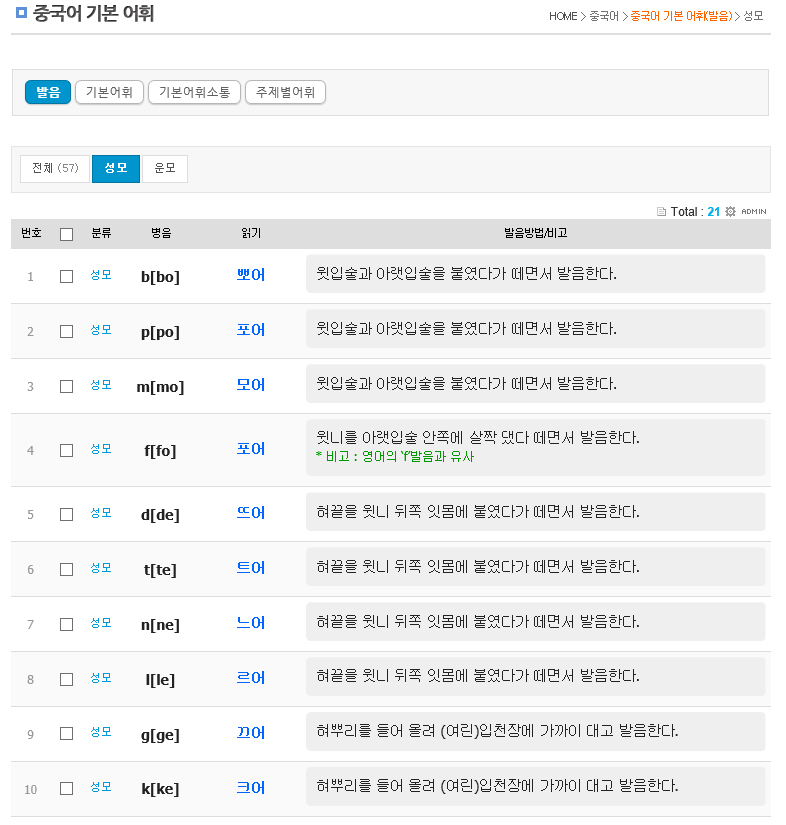
Task: Click the HOME breadcrumb link
Action: (563, 16)
